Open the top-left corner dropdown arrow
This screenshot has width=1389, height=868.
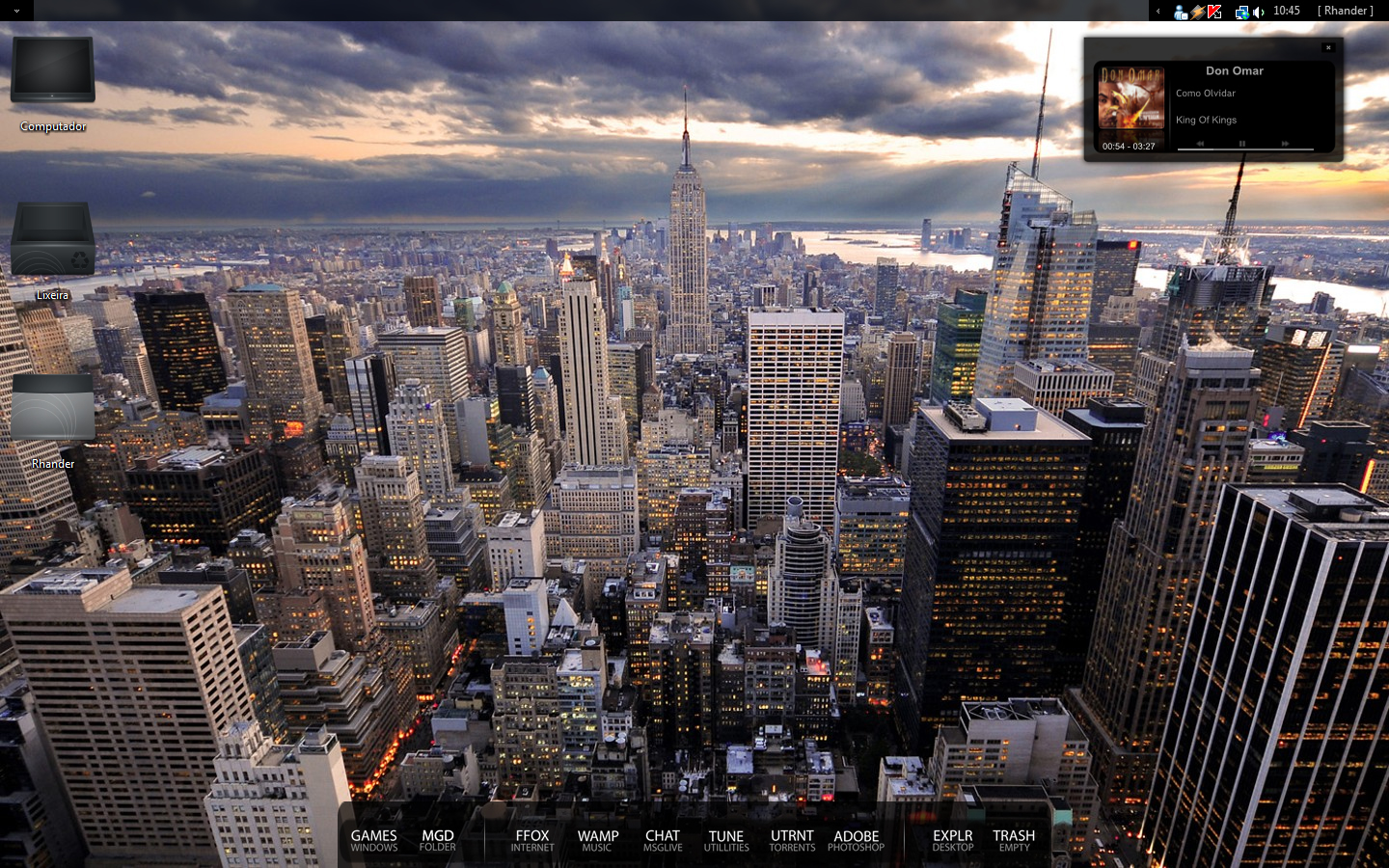pos(16,11)
